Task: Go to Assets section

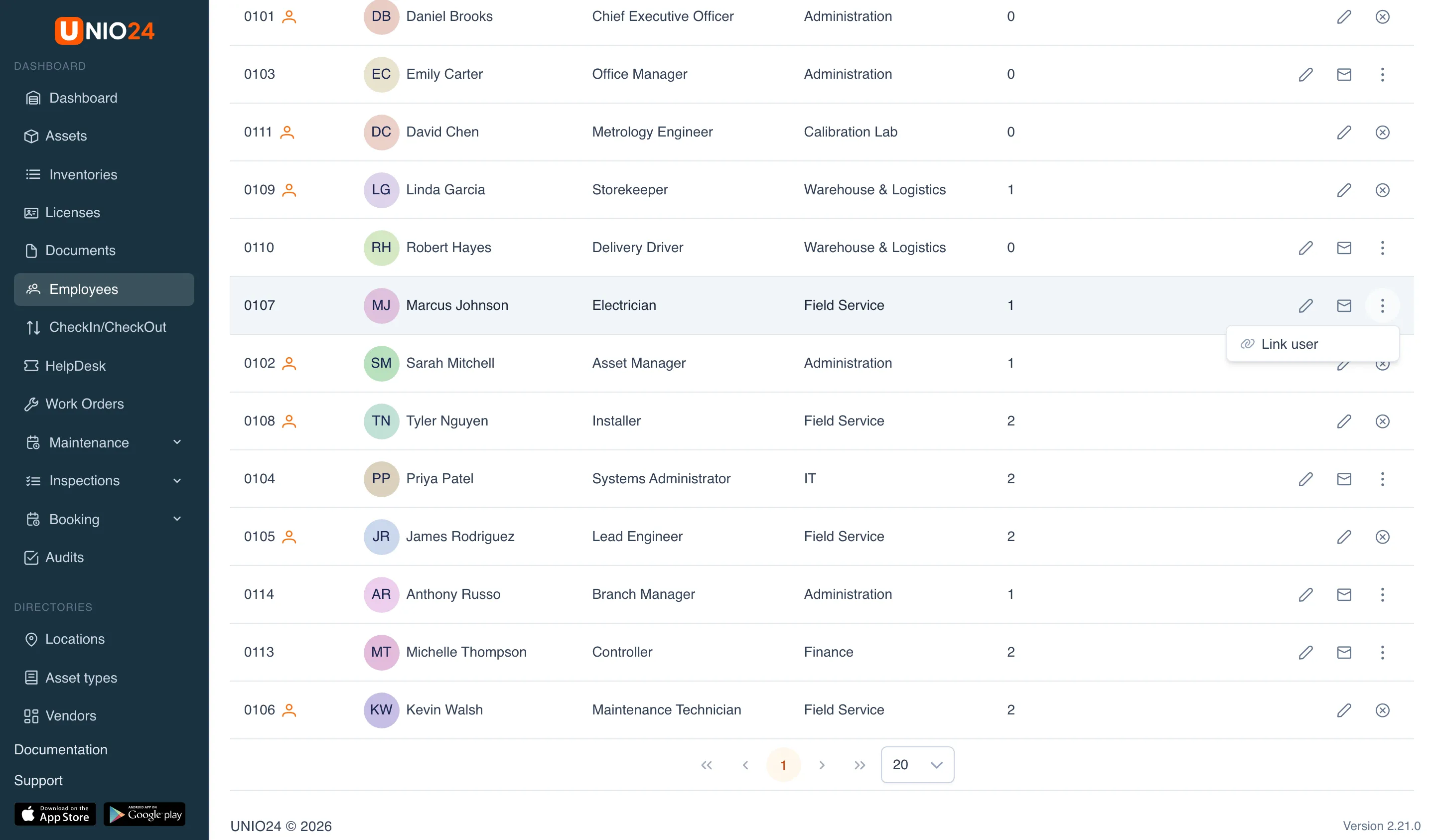Action: (104, 136)
